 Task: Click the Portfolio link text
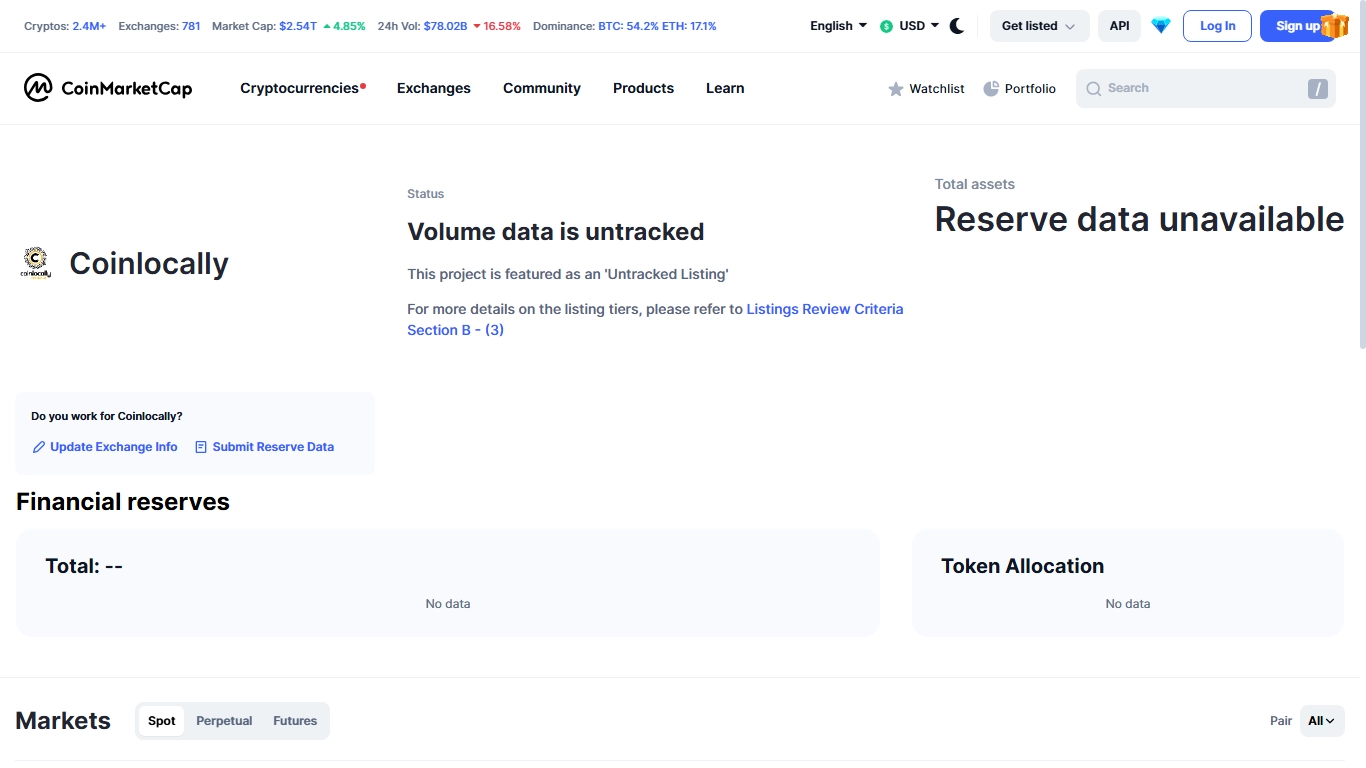pyautogui.click(x=1030, y=89)
